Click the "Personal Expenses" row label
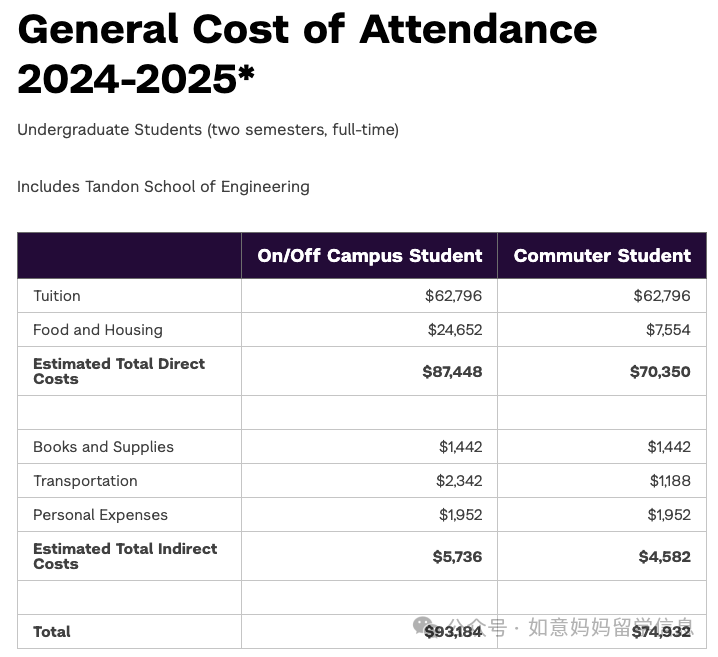This screenshot has width=718, height=657. [100, 515]
